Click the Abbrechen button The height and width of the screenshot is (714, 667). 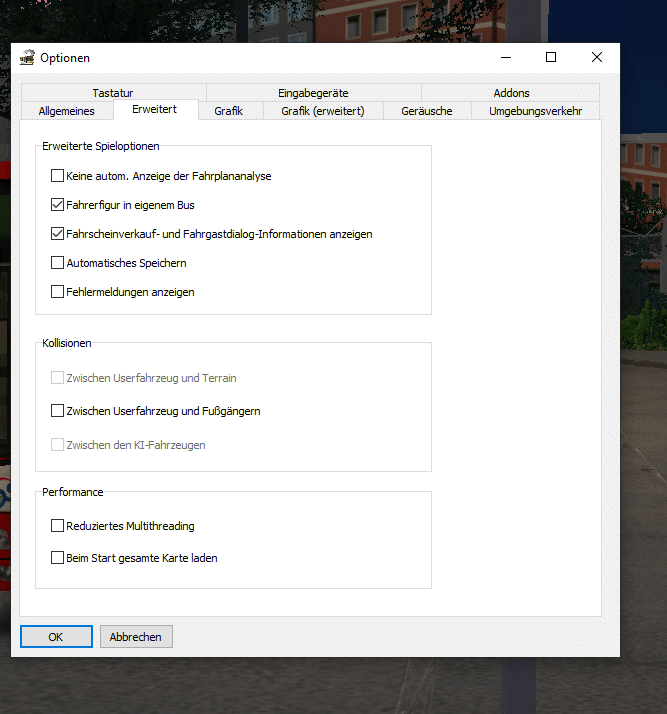(x=136, y=637)
